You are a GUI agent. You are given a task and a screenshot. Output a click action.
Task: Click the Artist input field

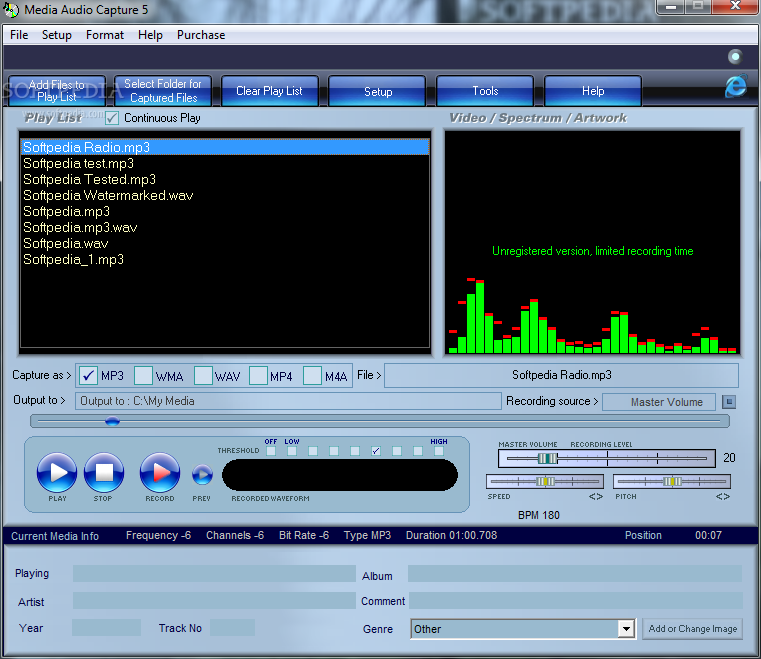(x=214, y=601)
